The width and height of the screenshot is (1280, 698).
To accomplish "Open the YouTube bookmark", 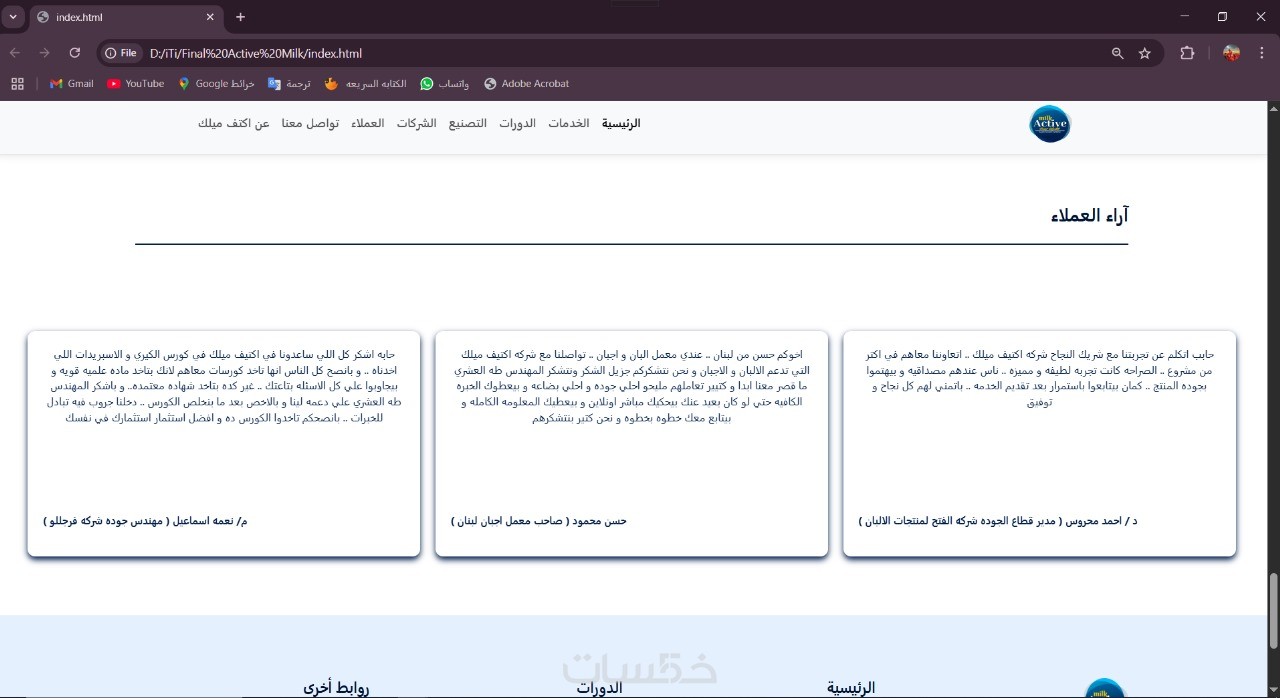I will coord(135,84).
